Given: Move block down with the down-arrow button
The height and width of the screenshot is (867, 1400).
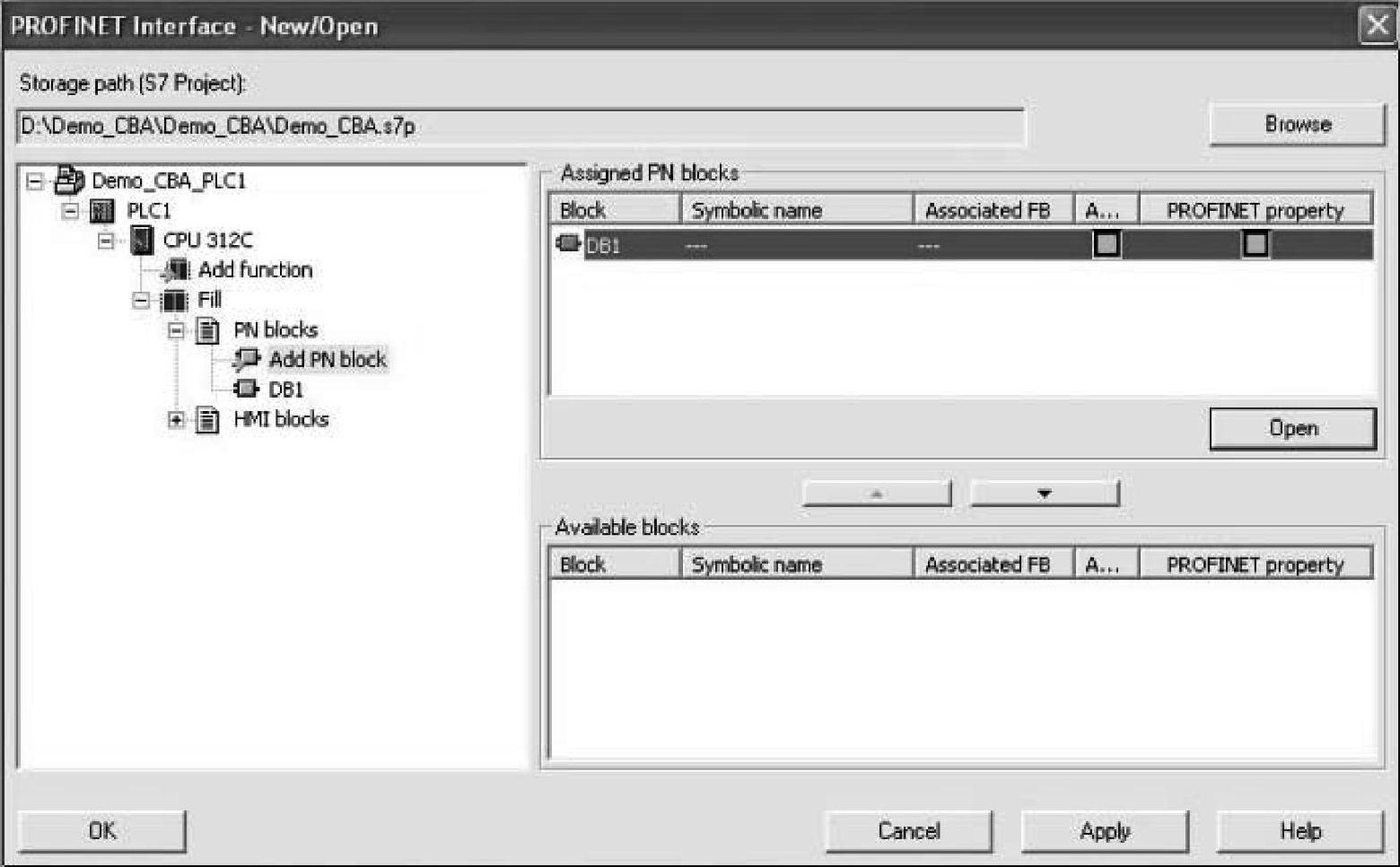Looking at the screenshot, I should pyautogui.click(x=1045, y=493).
